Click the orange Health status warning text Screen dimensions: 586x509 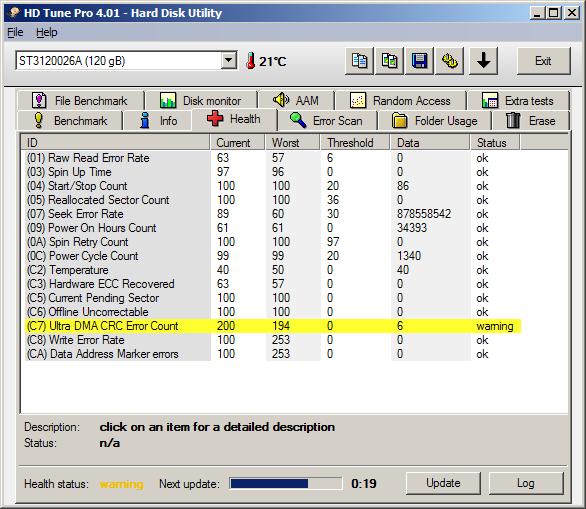[121, 484]
